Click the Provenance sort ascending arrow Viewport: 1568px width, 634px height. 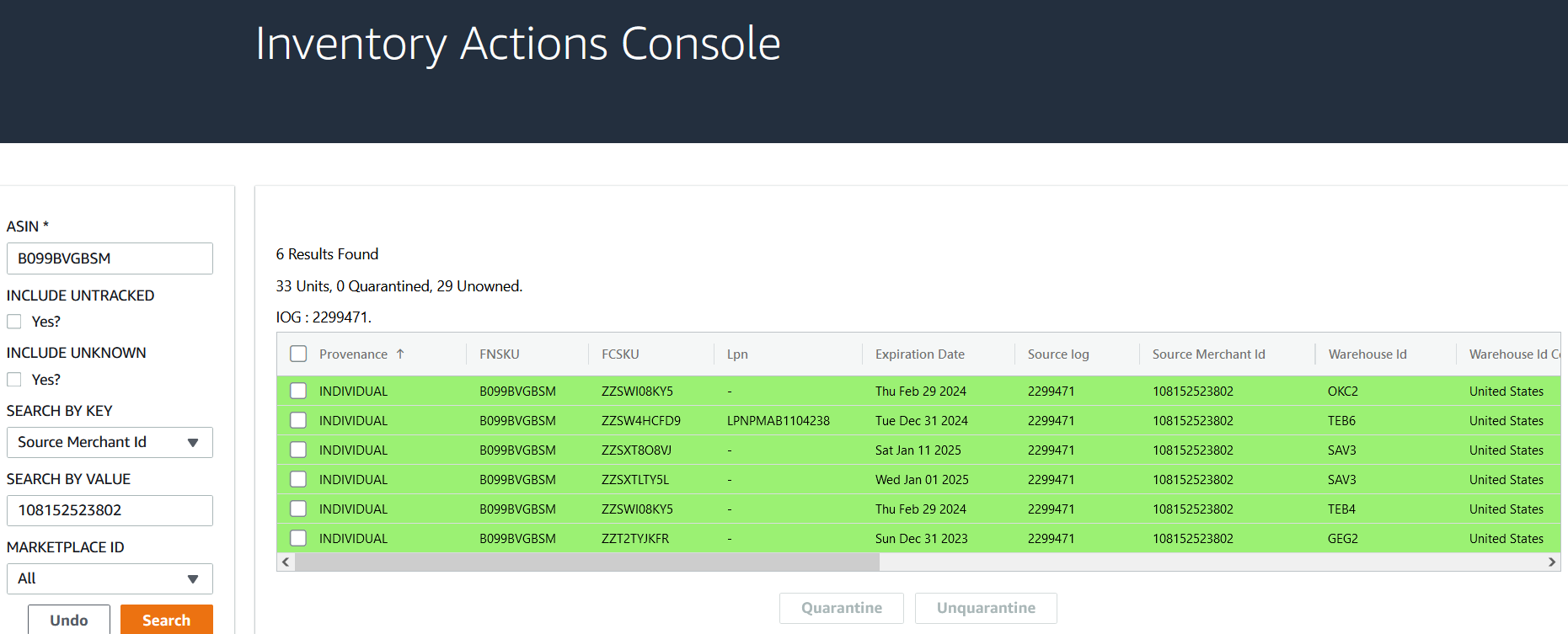400,354
